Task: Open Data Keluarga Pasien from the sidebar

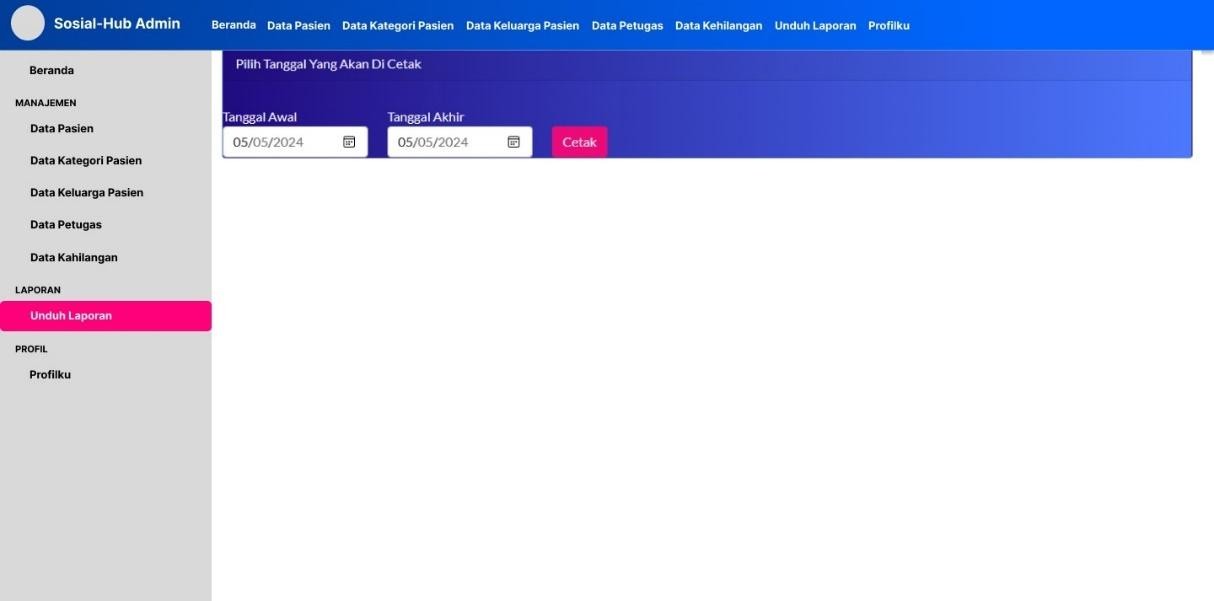Action: tap(87, 193)
